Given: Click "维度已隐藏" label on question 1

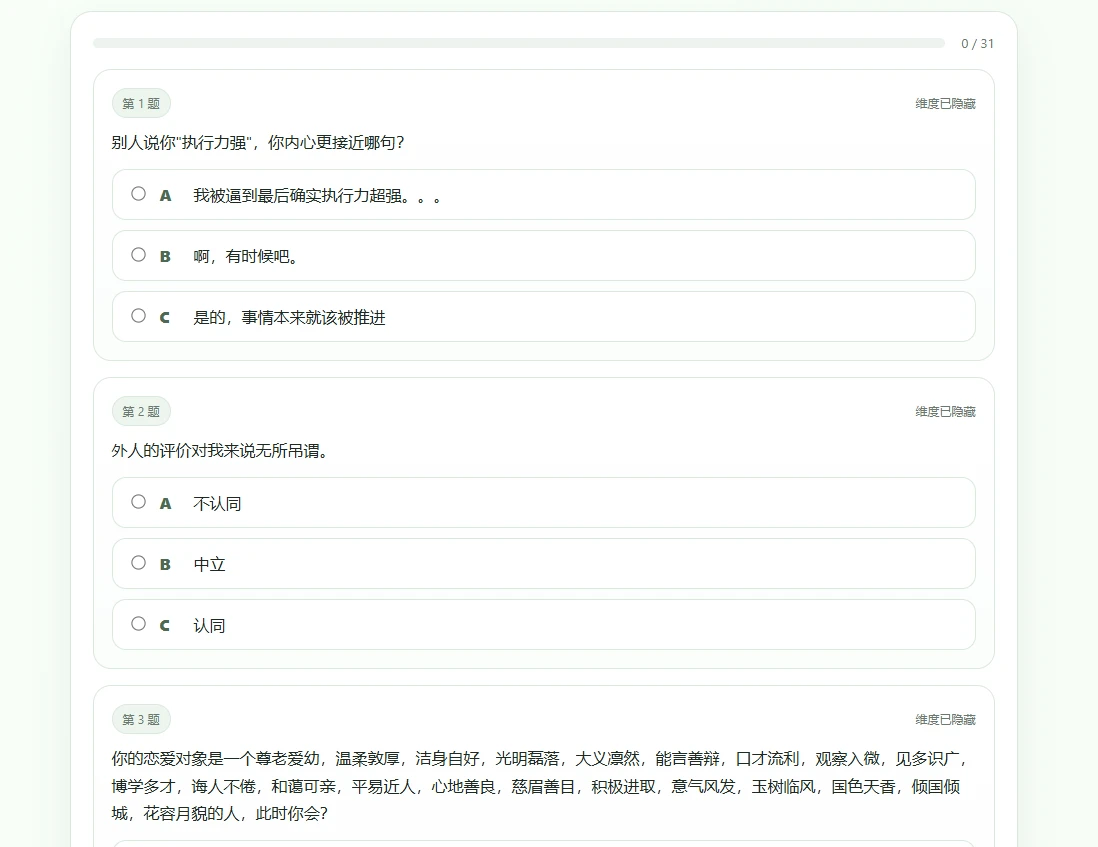Looking at the screenshot, I should click(944, 102).
